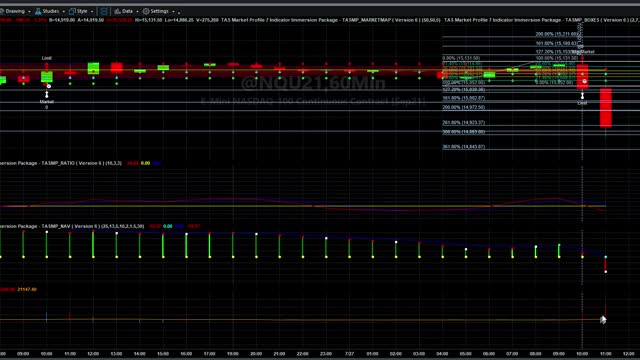
Task: Click the V=275,260 volume value
Action: coord(207,20)
